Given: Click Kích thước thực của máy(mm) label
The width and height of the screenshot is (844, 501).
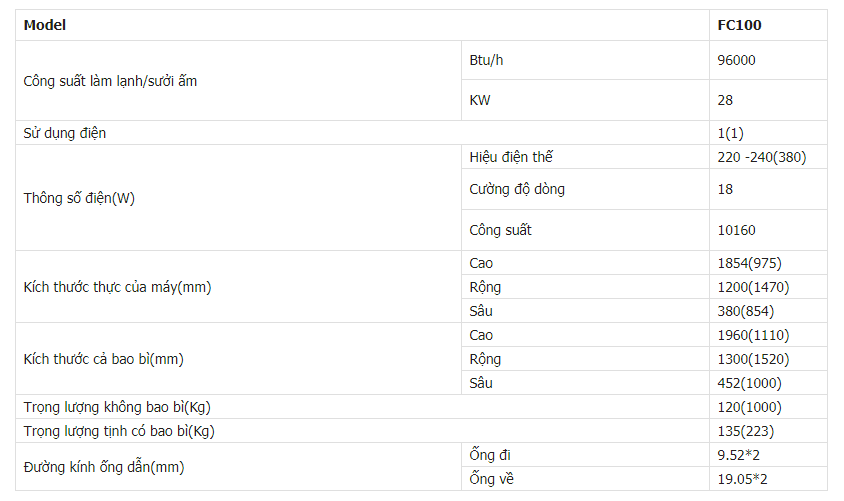Looking at the screenshot, I should (117, 287).
